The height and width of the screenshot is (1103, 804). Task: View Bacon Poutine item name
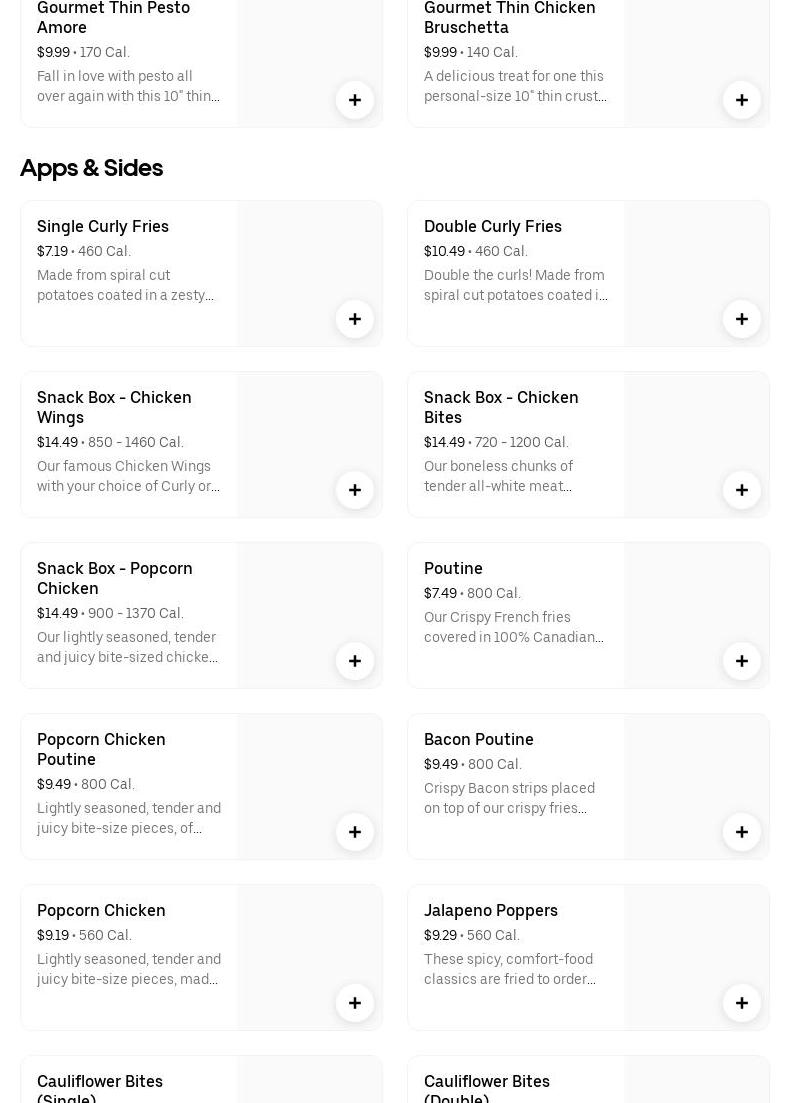pyautogui.click(x=479, y=739)
